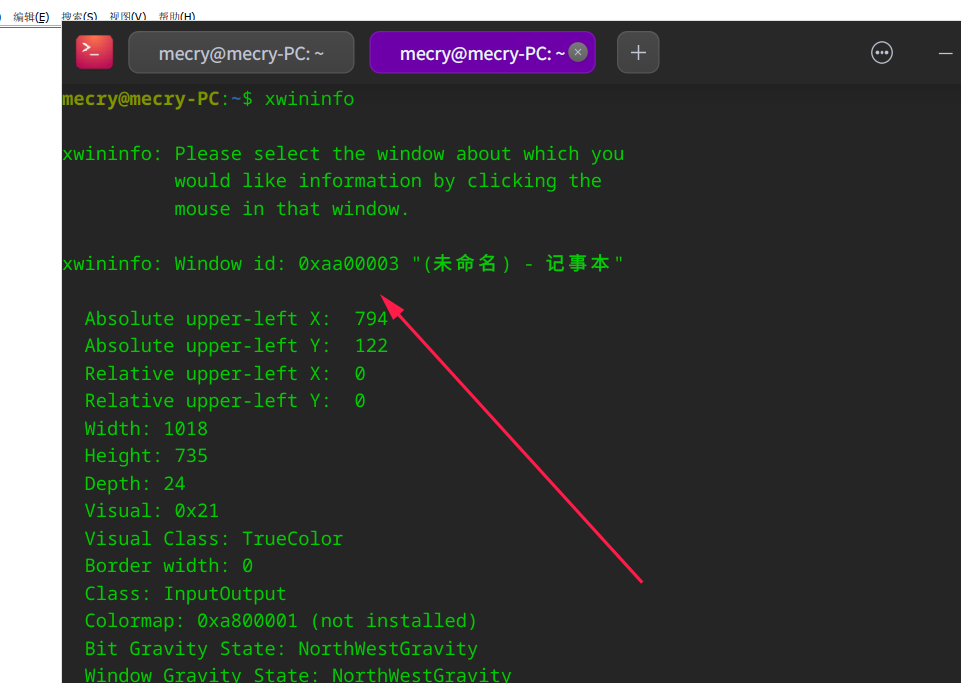Open the 编辑(E) menu in Notepad
This screenshot has width=961, height=683.
point(31,17)
